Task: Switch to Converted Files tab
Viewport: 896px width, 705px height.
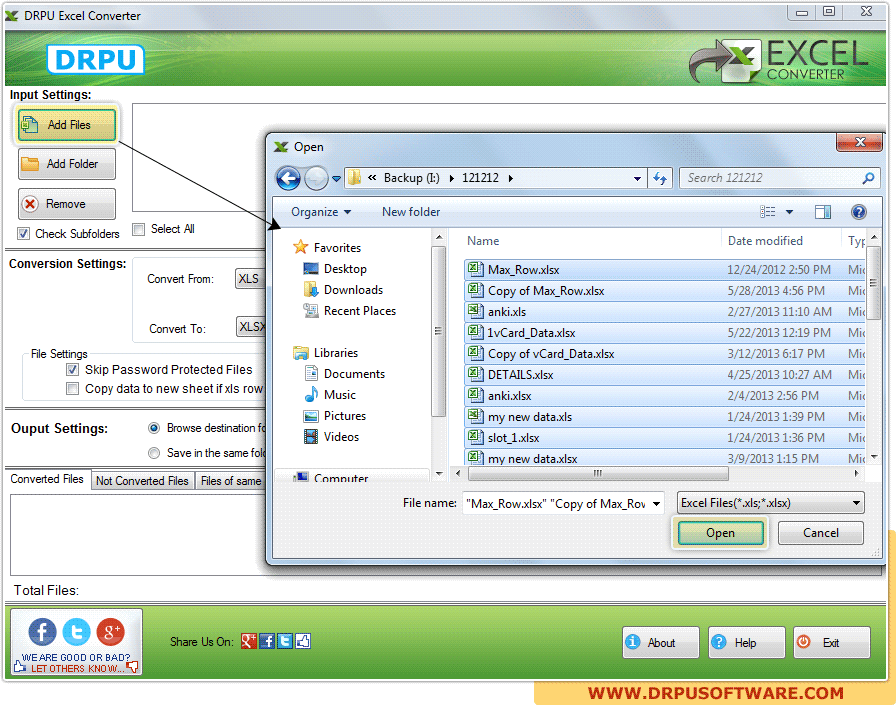Action: coord(47,479)
